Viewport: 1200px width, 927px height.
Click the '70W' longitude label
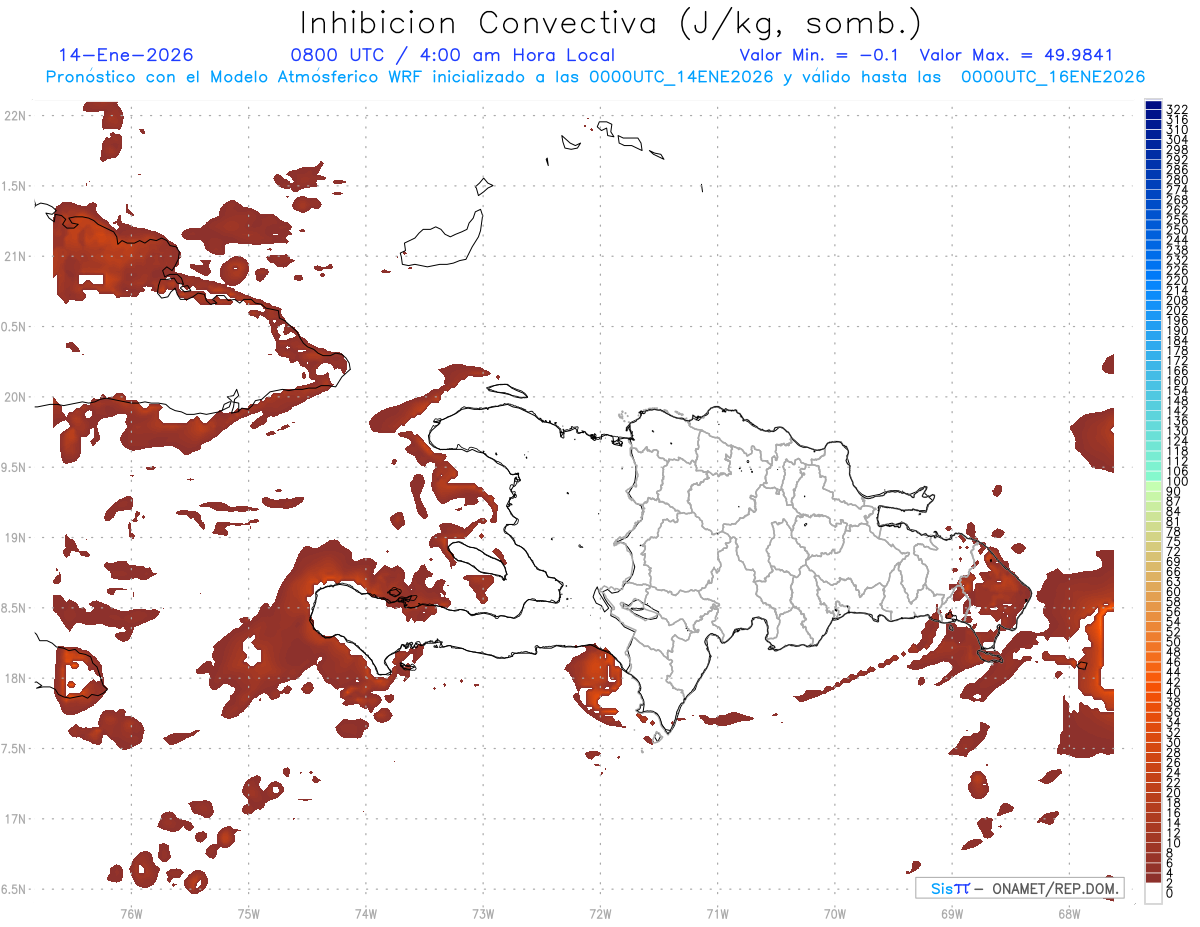tap(835, 913)
